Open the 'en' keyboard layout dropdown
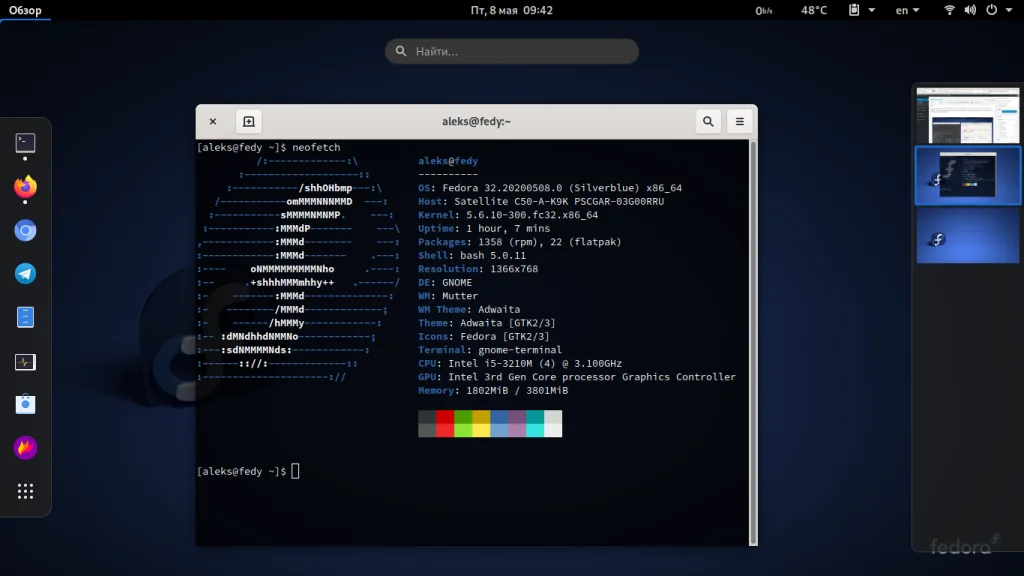The height and width of the screenshot is (576, 1024). click(907, 10)
